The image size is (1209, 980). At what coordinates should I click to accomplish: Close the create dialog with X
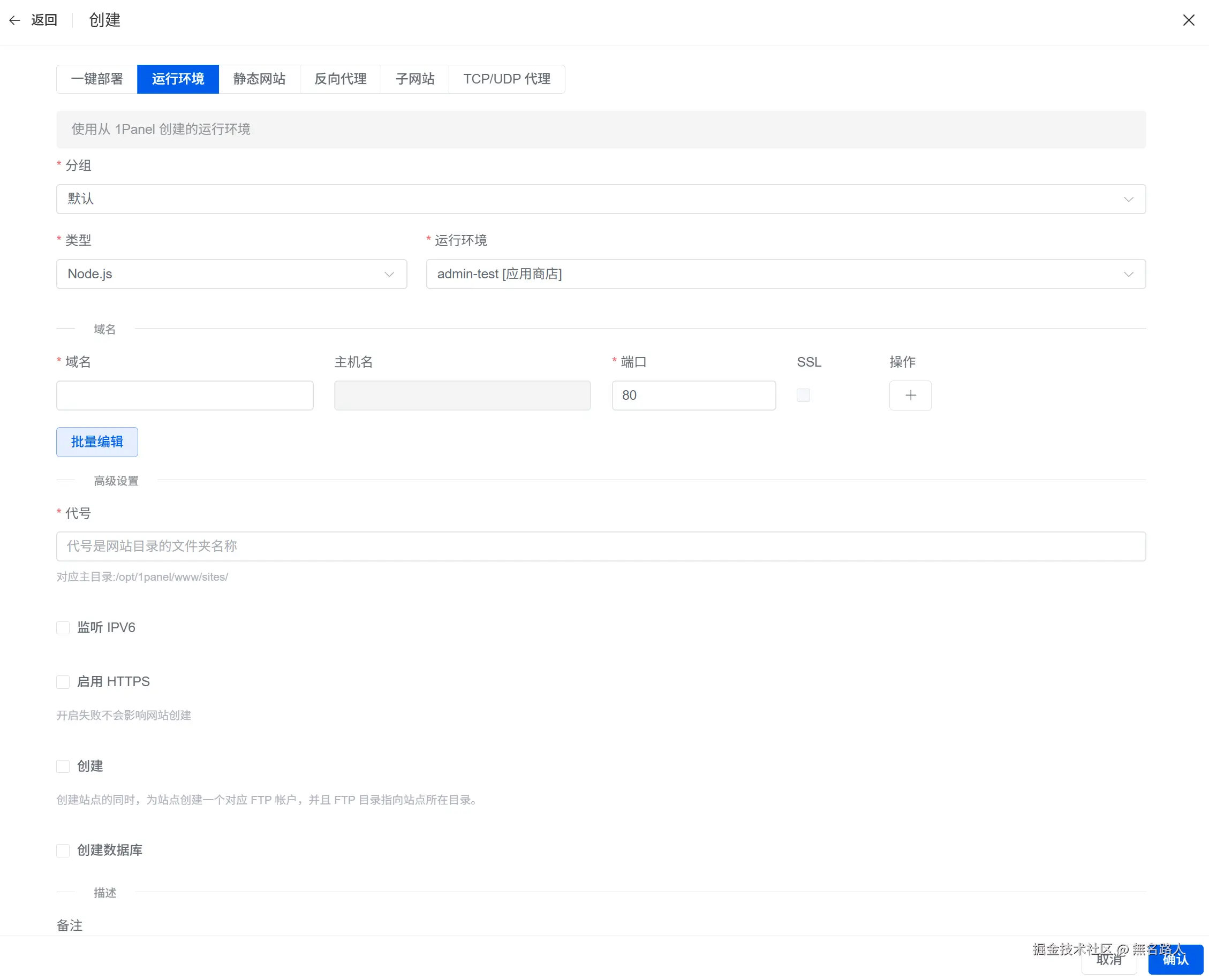(x=1188, y=20)
